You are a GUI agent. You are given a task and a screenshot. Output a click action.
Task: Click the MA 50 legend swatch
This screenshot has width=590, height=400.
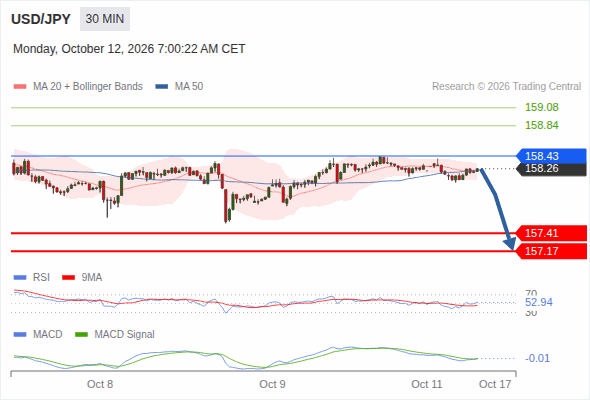(x=162, y=87)
